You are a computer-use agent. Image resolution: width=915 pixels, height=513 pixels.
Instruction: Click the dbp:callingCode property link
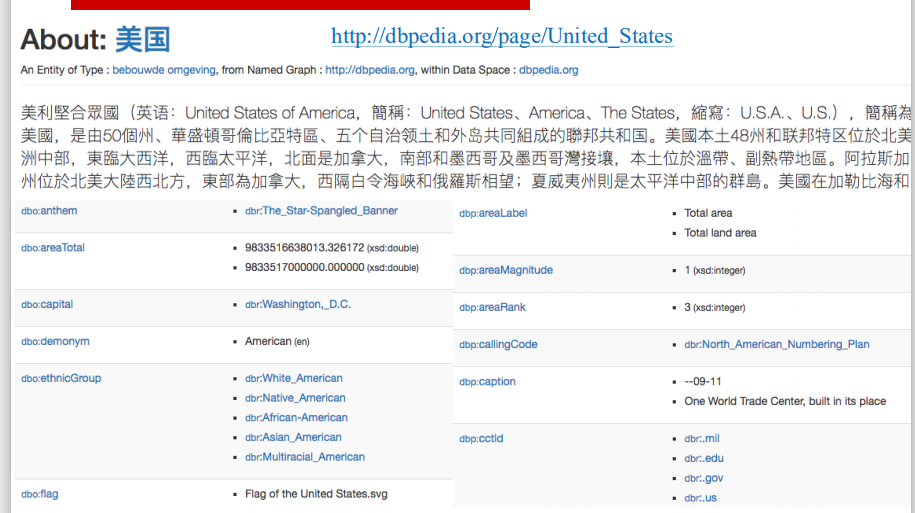(498, 344)
